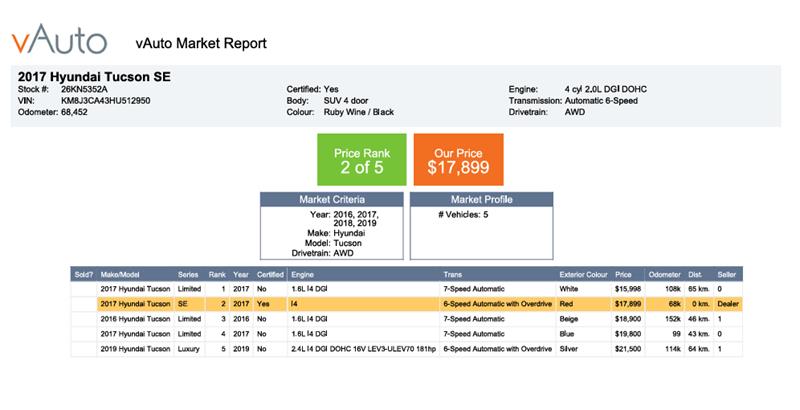The height and width of the screenshot is (410, 800).
Task: Click the green Price Rank 2 of 5 box
Action: click(x=362, y=160)
